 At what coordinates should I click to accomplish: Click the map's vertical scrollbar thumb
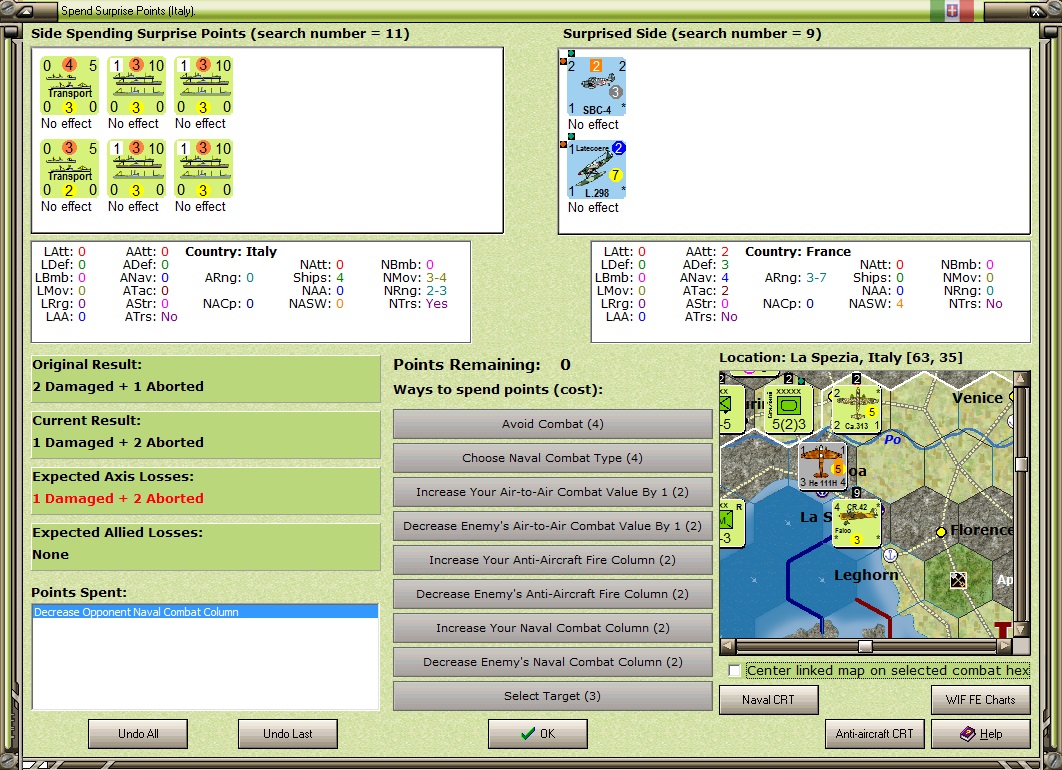(x=1021, y=464)
